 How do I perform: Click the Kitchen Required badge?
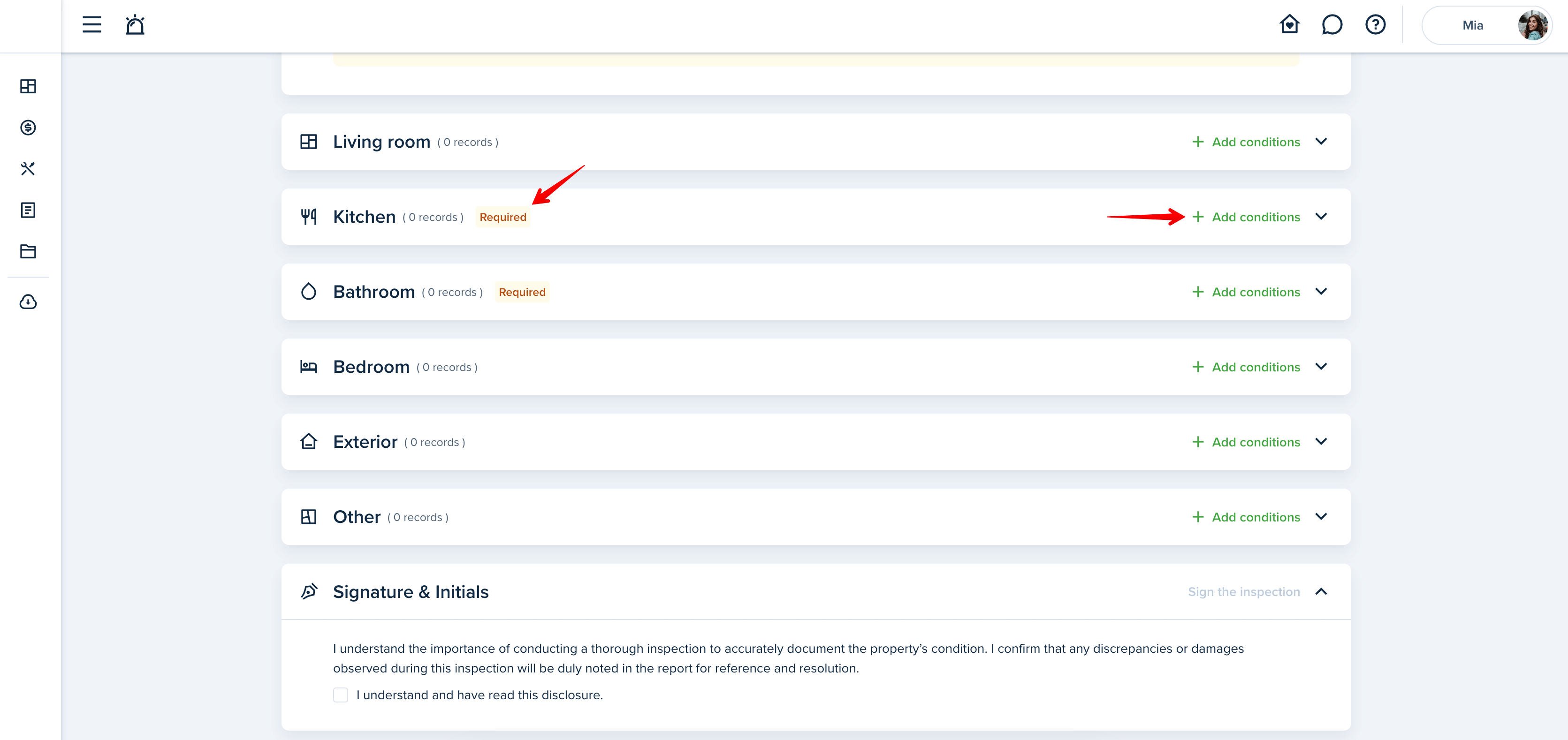(503, 217)
